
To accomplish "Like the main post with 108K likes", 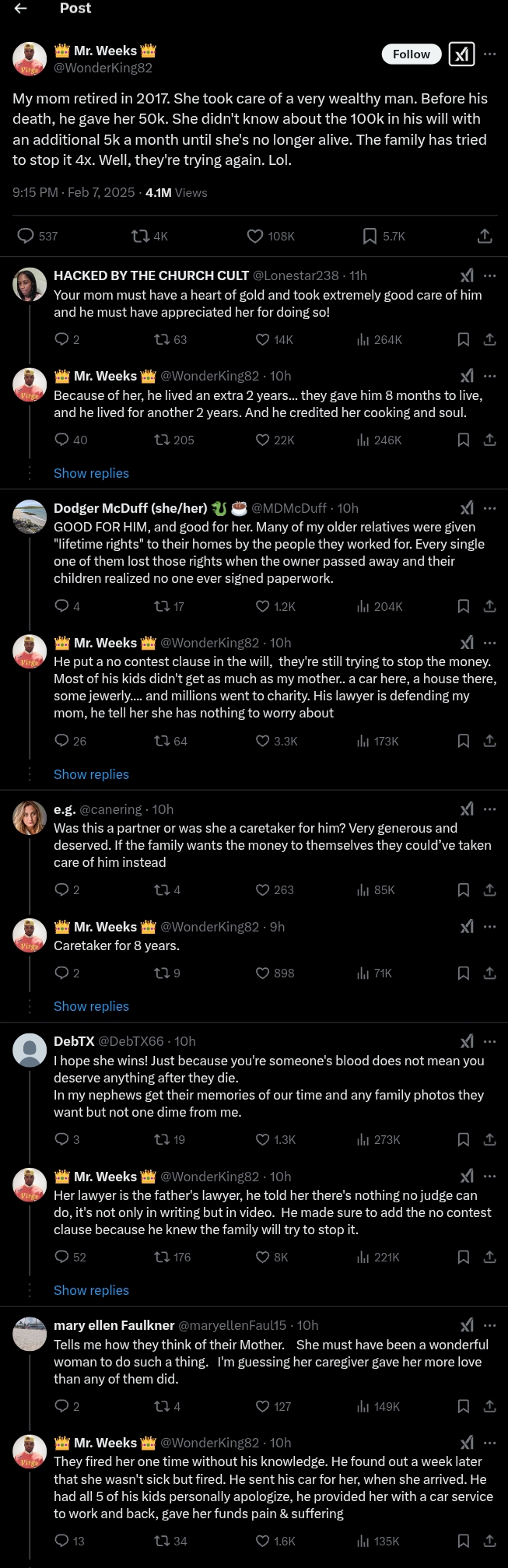I will click(255, 236).
